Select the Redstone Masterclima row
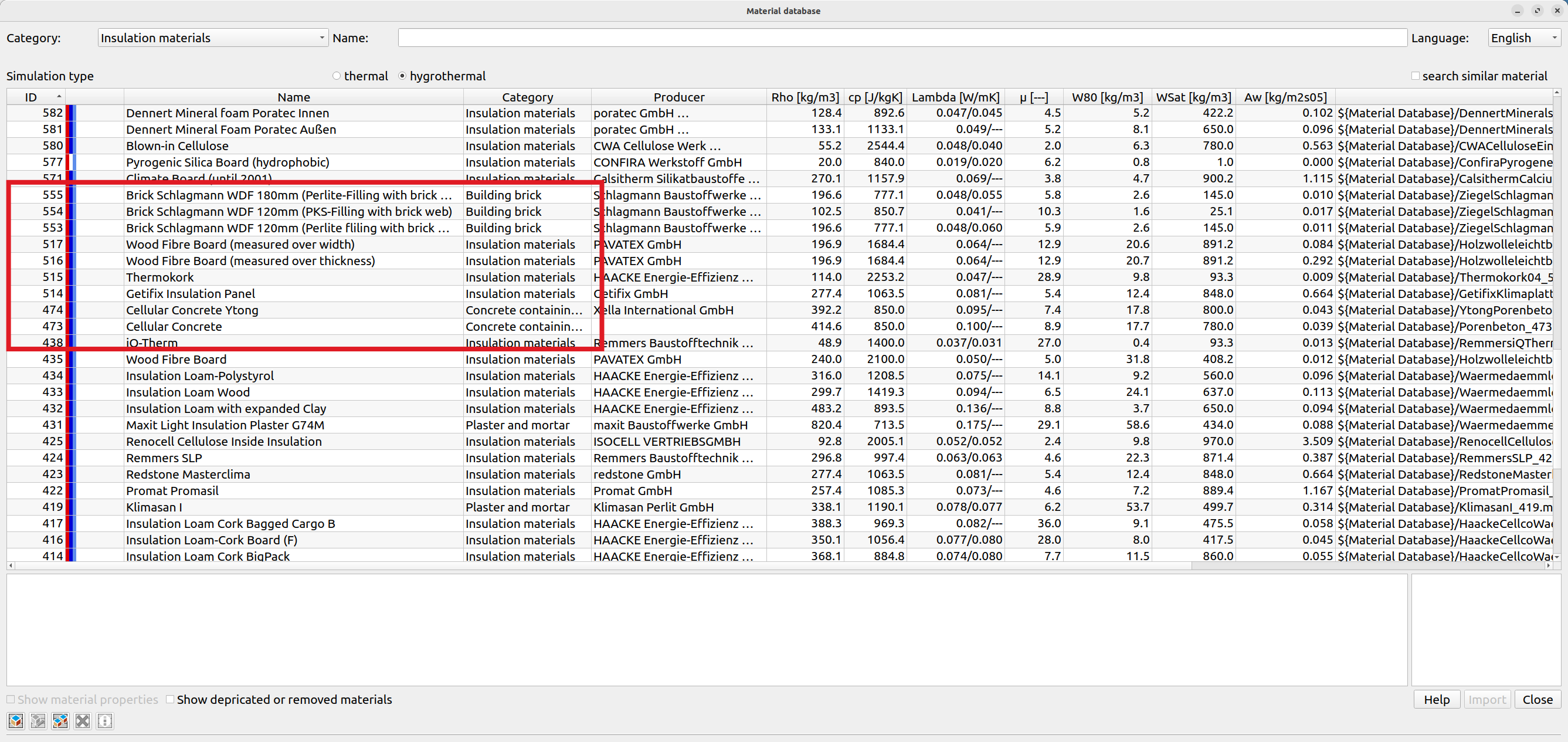The image size is (1568, 742). [x=779, y=474]
